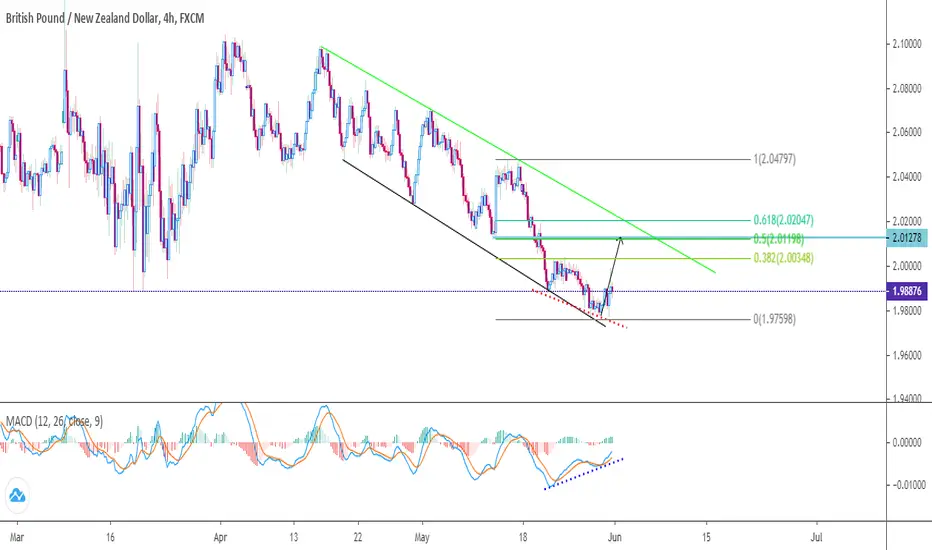
Task: Click the 2.06000 price axis value
Action: (x=907, y=132)
